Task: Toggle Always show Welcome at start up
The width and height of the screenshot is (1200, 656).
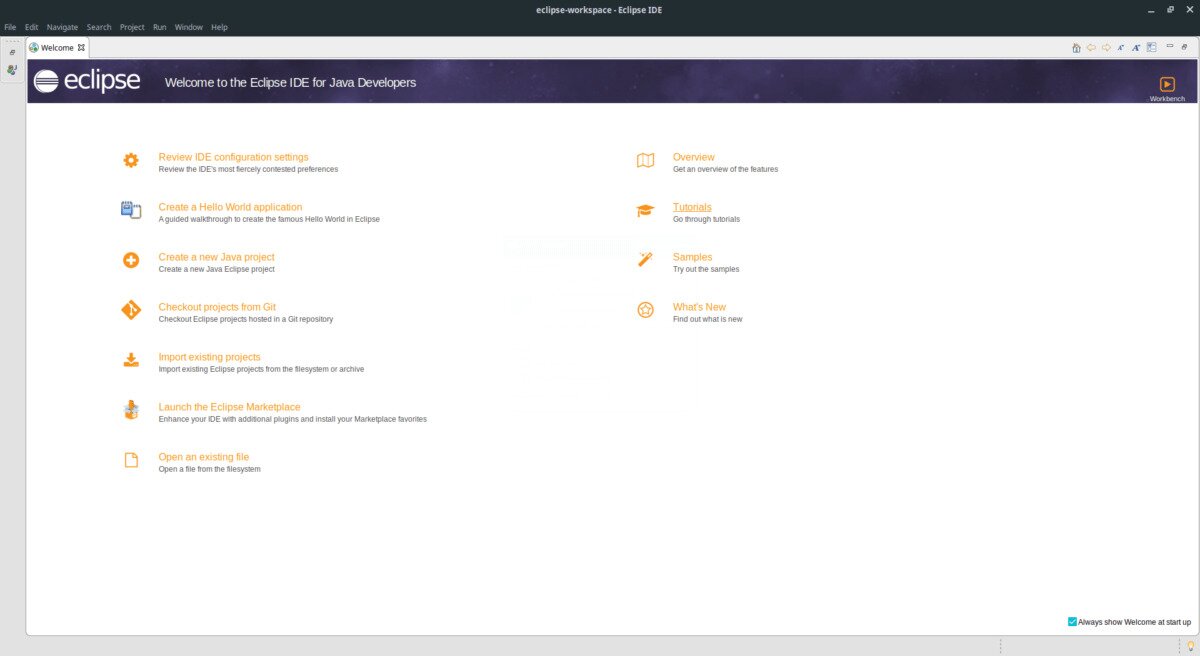Action: click(1073, 622)
